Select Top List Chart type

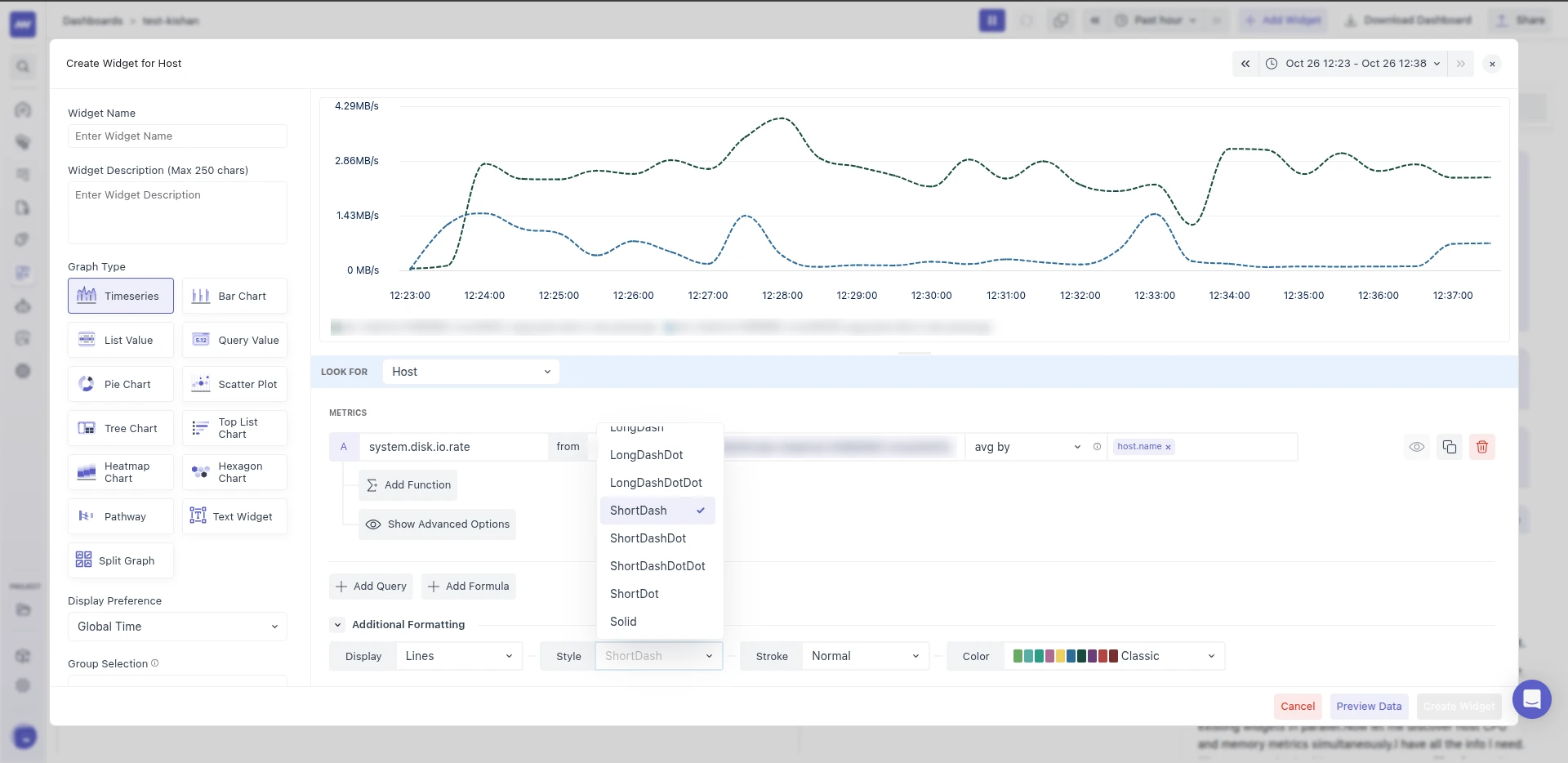coord(234,428)
